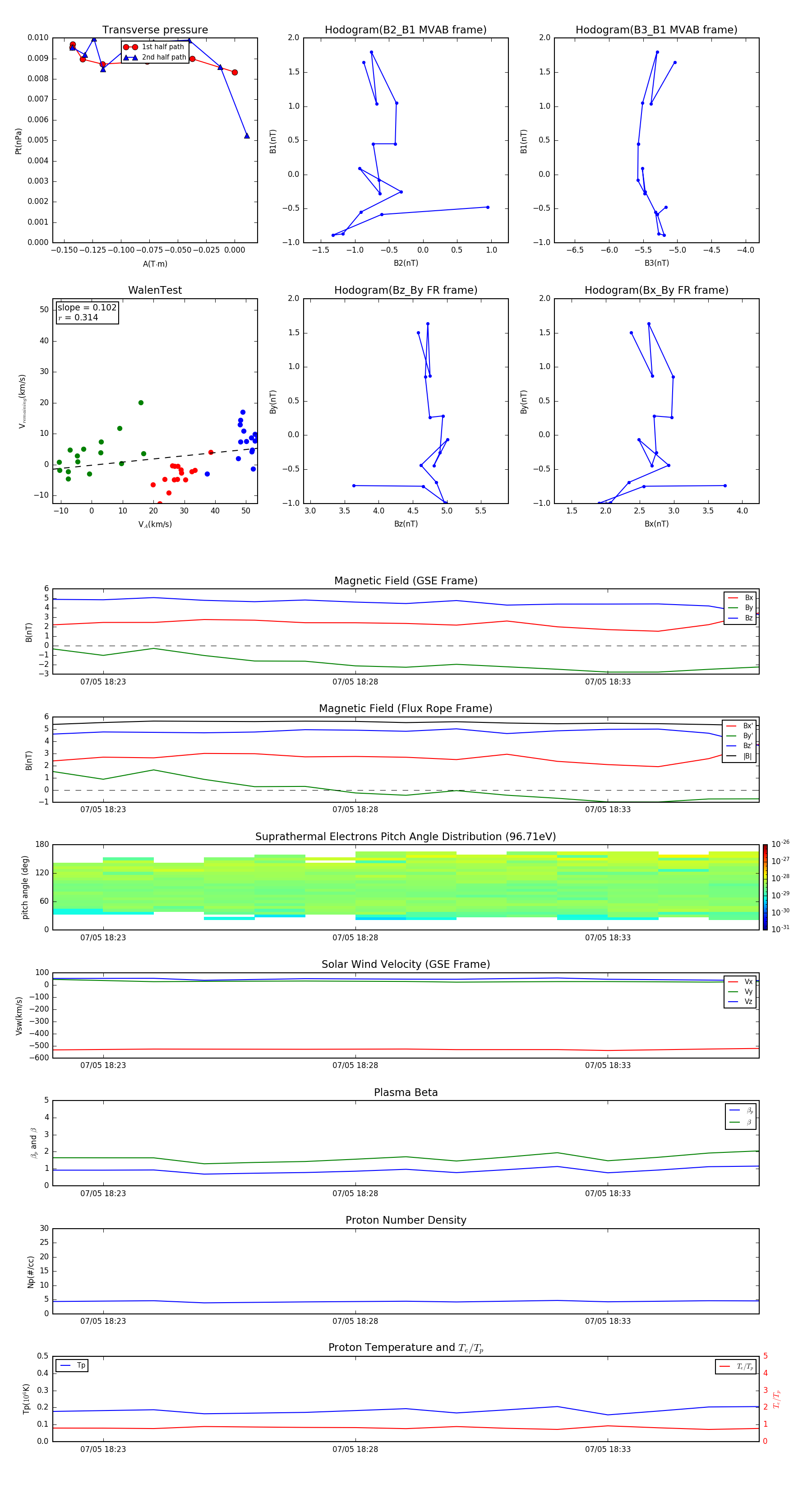Click 'A(T·m)' axis label

pyautogui.click(x=155, y=264)
